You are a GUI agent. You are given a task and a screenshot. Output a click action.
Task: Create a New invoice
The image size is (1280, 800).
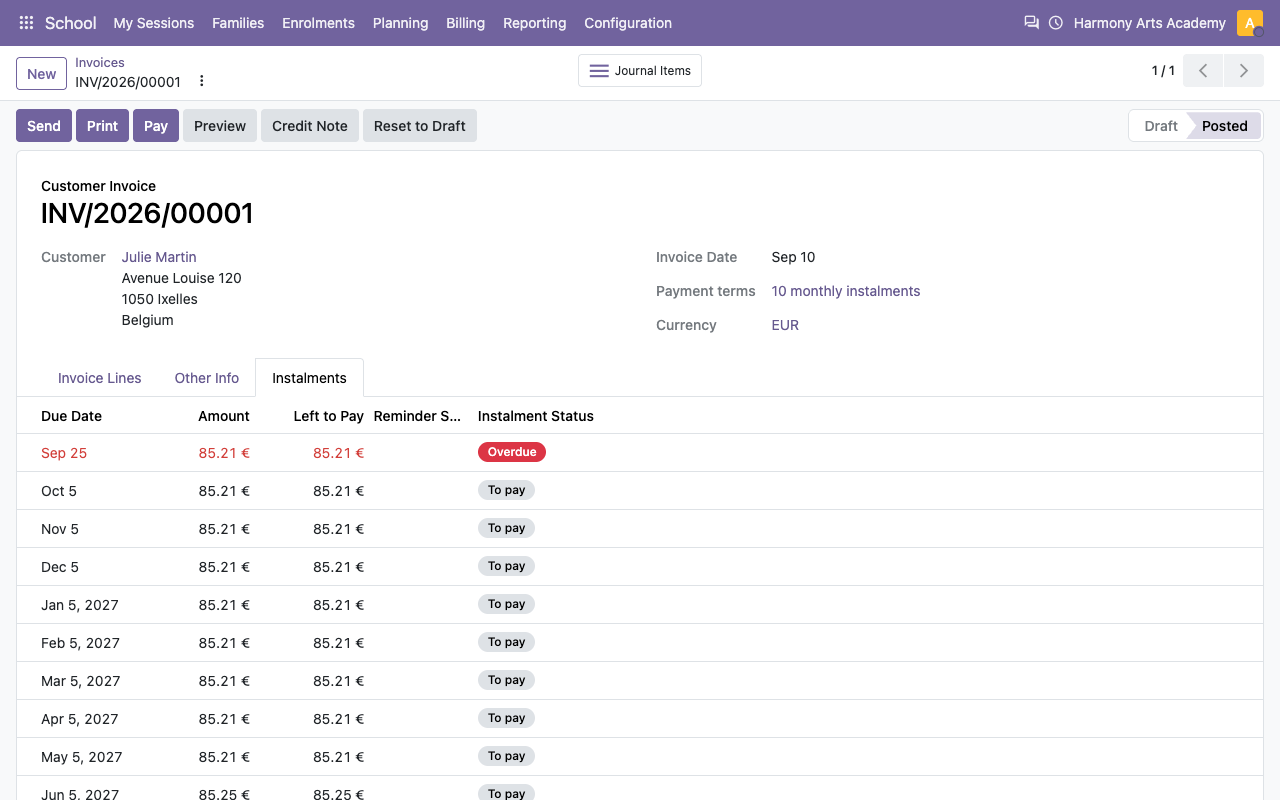pyautogui.click(x=42, y=74)
